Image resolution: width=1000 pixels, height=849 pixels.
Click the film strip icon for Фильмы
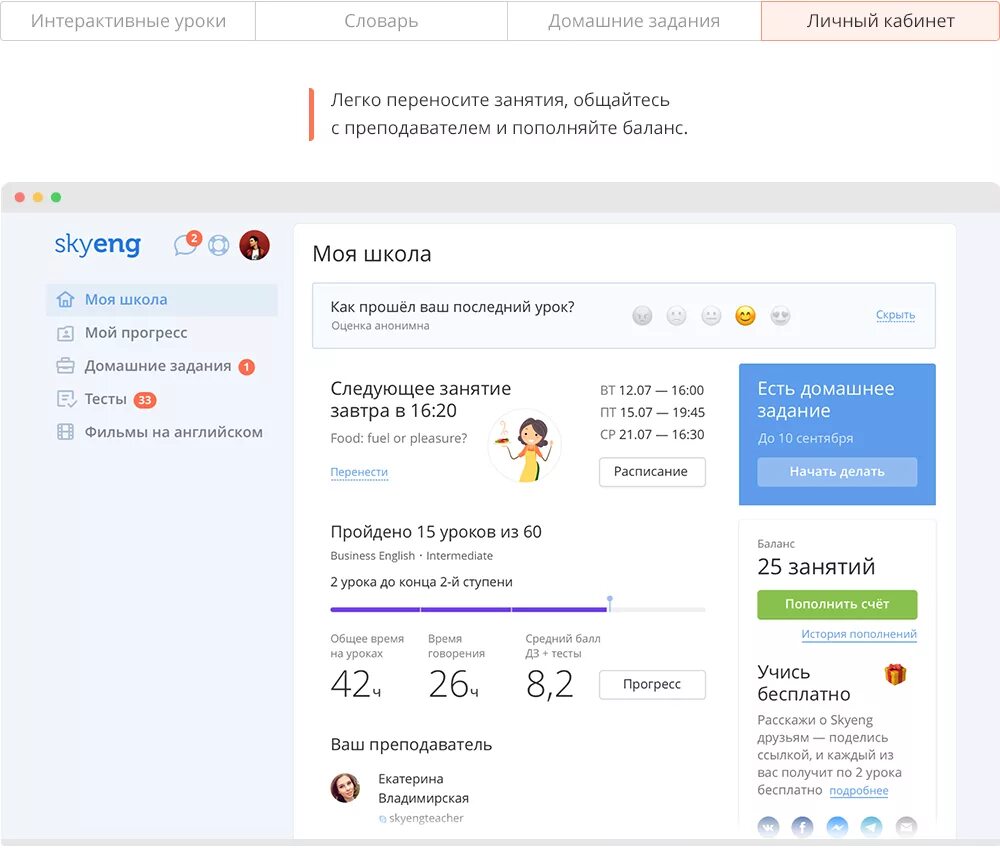tap(65, 432)
